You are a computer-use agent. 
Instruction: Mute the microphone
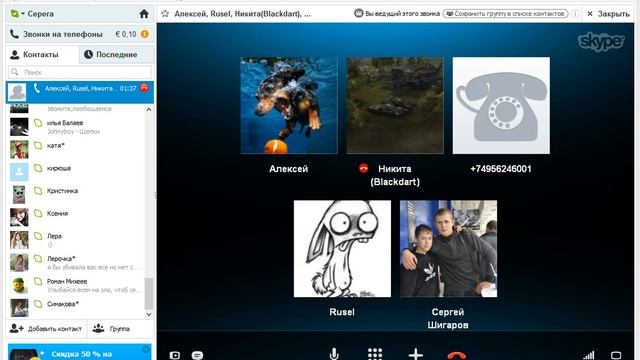pyautogui.click(x=334, y=354)
